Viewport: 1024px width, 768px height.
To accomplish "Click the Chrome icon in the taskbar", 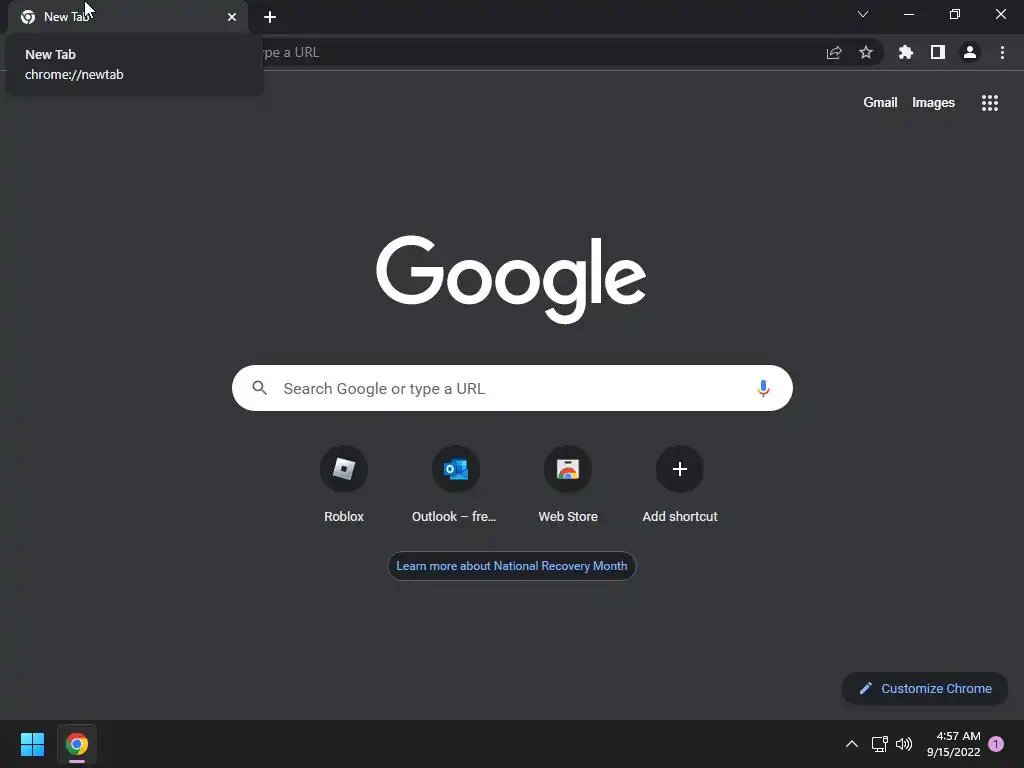I will tap(77, 744).
